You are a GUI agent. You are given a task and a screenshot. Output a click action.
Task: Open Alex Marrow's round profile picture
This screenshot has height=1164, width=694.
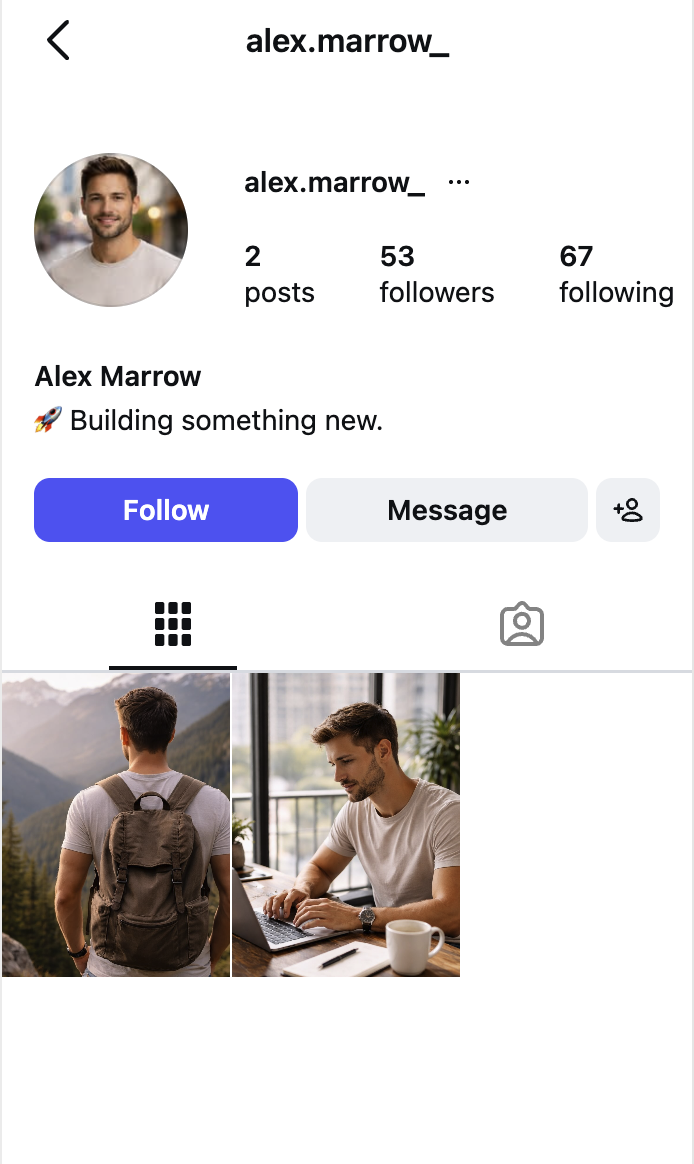pyautogui.click(x=111, y=230)
